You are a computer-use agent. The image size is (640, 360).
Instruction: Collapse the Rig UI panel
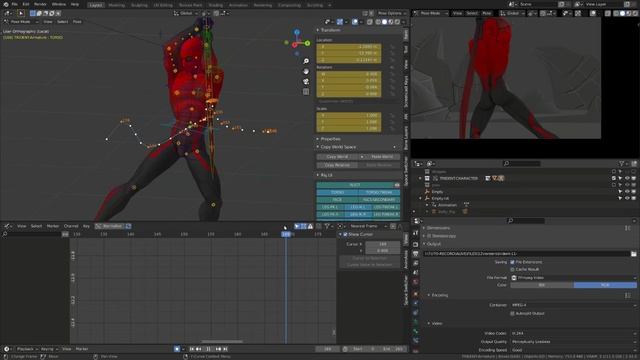click(x=326, y=175)
